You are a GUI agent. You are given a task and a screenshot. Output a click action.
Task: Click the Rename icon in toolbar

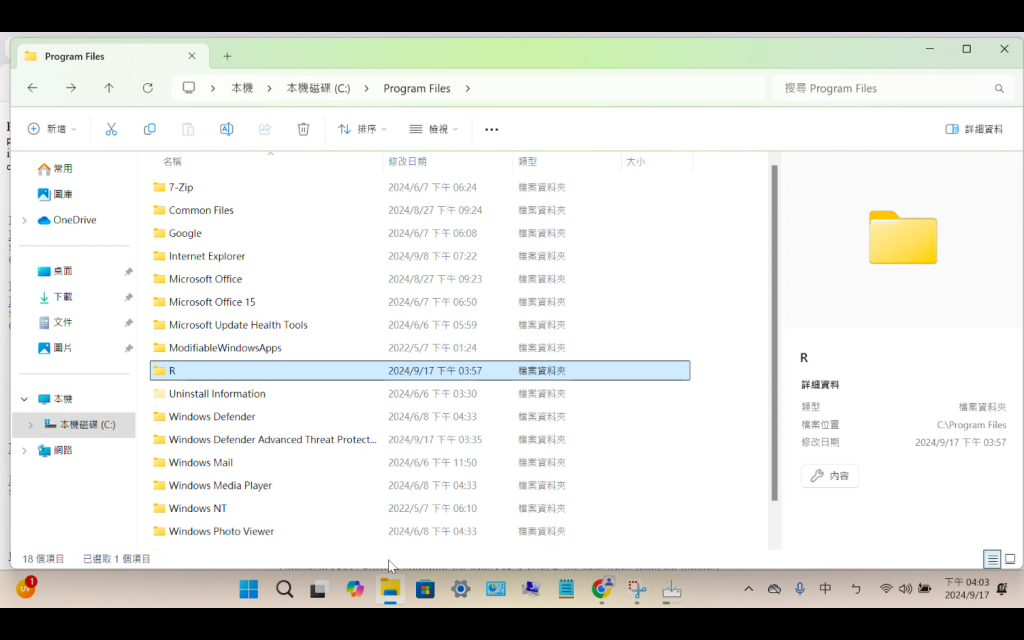(x=227, y=129)
